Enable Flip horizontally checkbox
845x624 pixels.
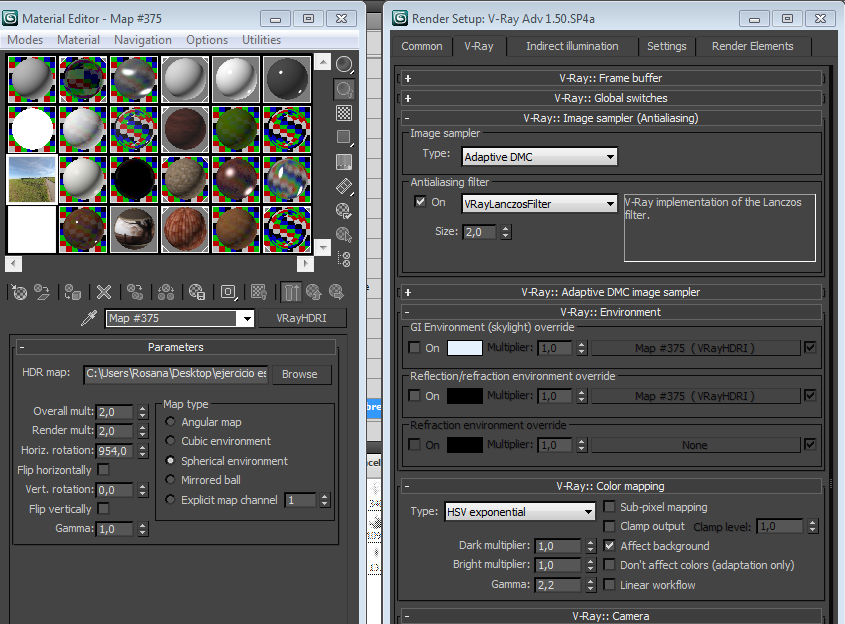click(x=104, y=470)
